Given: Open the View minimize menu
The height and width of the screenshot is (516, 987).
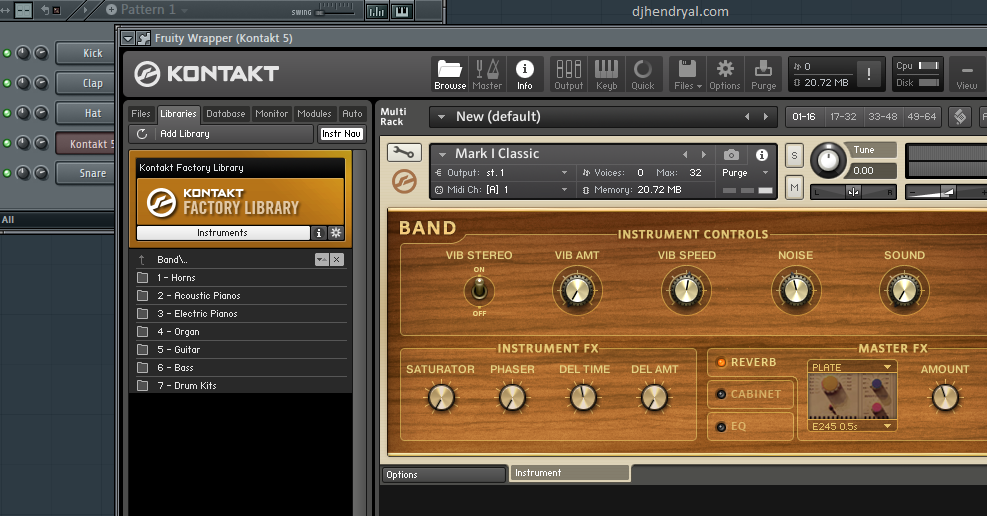Looking at the screenshot, I should click(x=967, y=74).
